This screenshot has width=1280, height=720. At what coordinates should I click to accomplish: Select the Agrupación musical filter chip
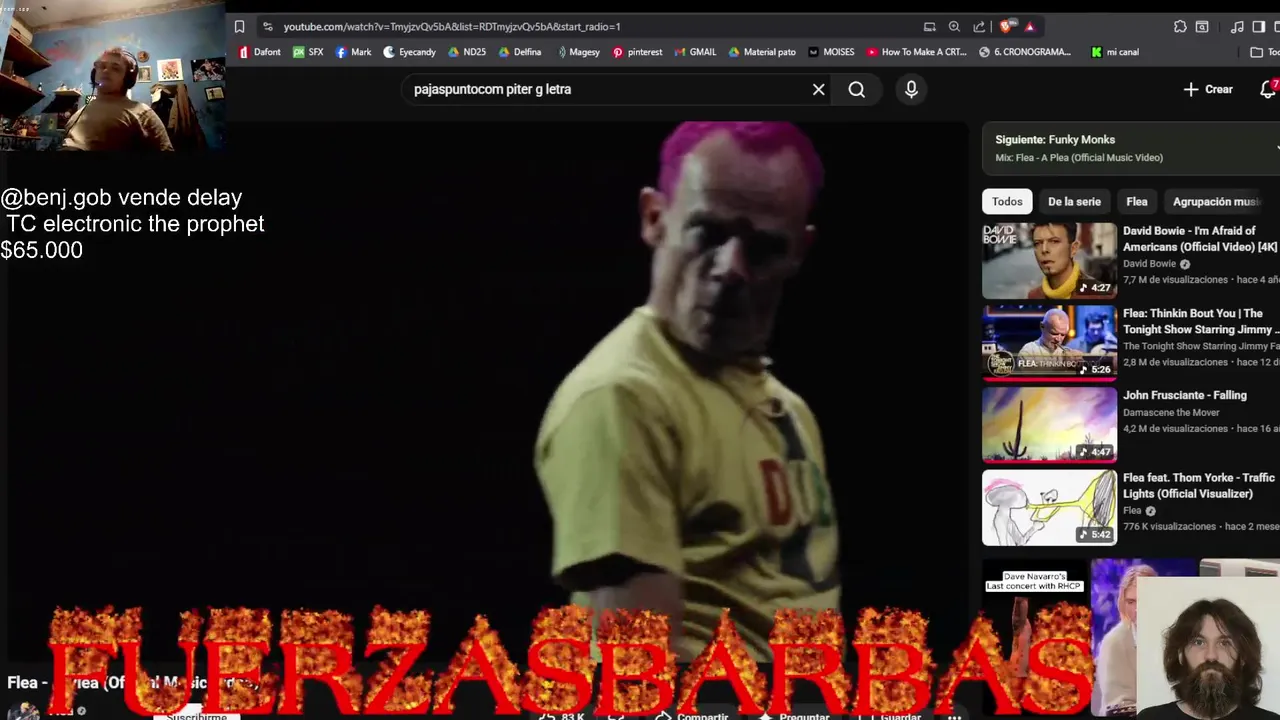click(1217, 202)
